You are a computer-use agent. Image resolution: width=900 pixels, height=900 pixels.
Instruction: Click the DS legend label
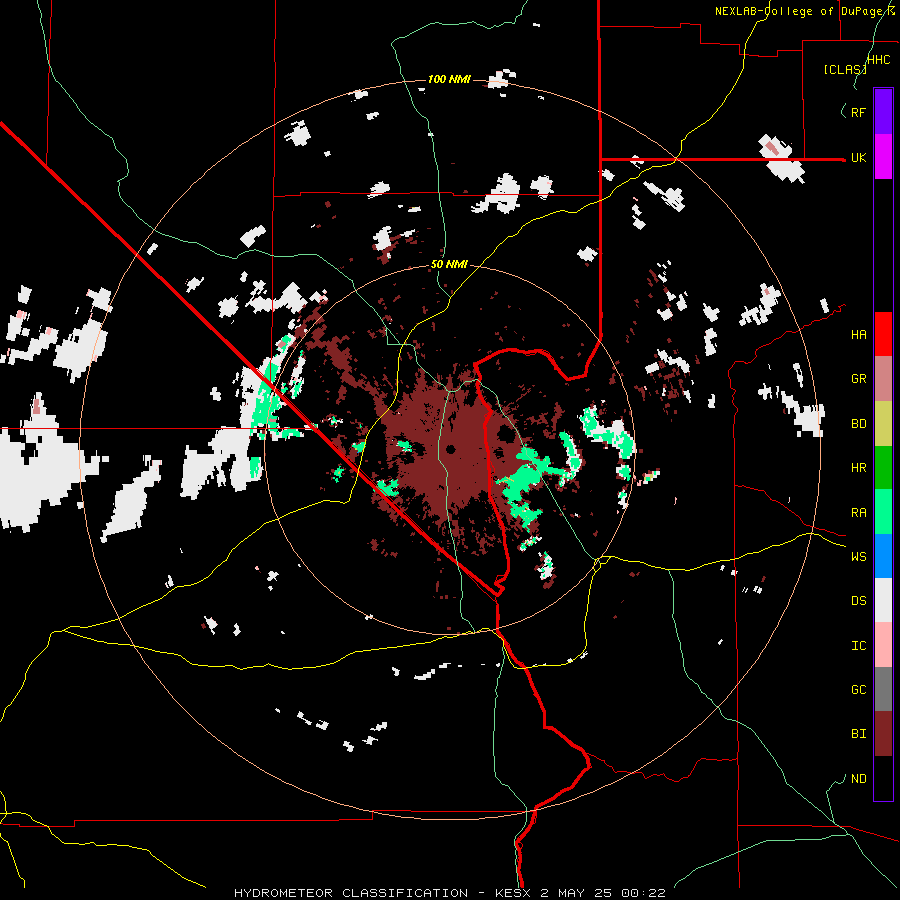click(x=858, y=601)
